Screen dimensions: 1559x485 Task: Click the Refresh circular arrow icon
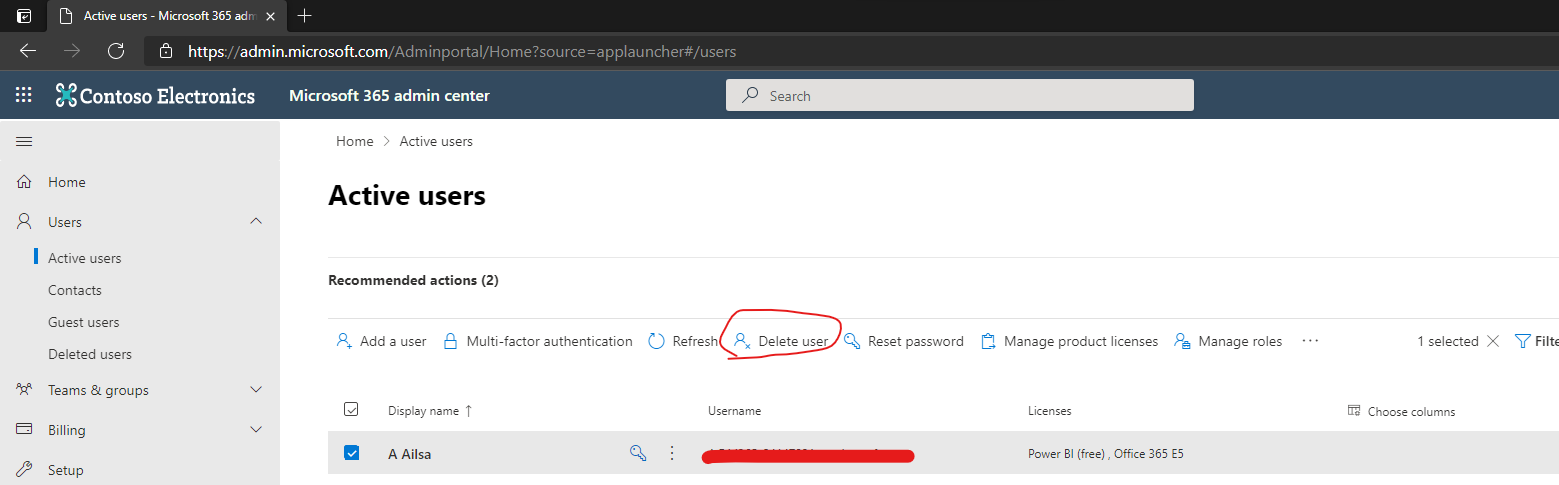tap(657, 341)
